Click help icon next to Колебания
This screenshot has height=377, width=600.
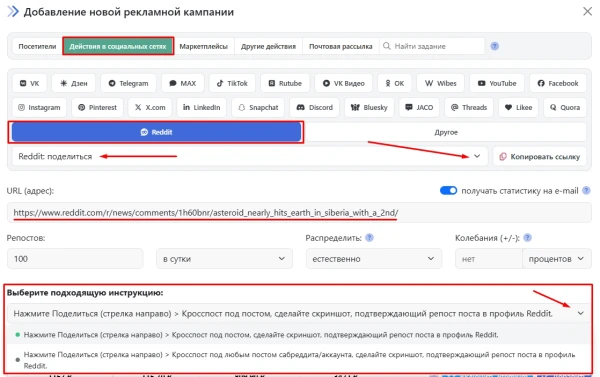tap(527, 238)
